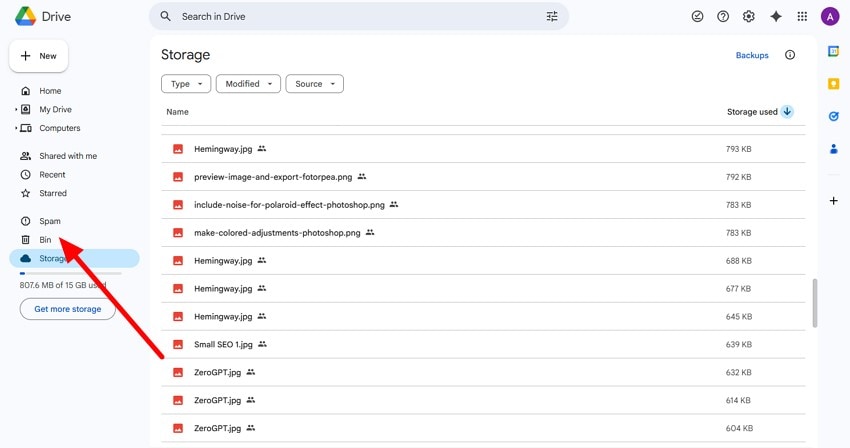Expand My Drive folder tree

tap(16, 109)
